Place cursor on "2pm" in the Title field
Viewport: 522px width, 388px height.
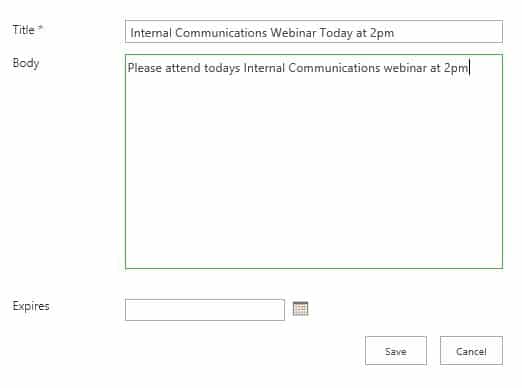(x=382, y=33)
